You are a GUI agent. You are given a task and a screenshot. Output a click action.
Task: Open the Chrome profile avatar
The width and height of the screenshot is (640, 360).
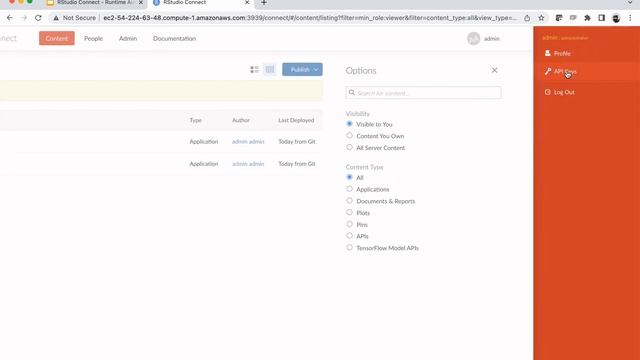(x=616, y=18)
